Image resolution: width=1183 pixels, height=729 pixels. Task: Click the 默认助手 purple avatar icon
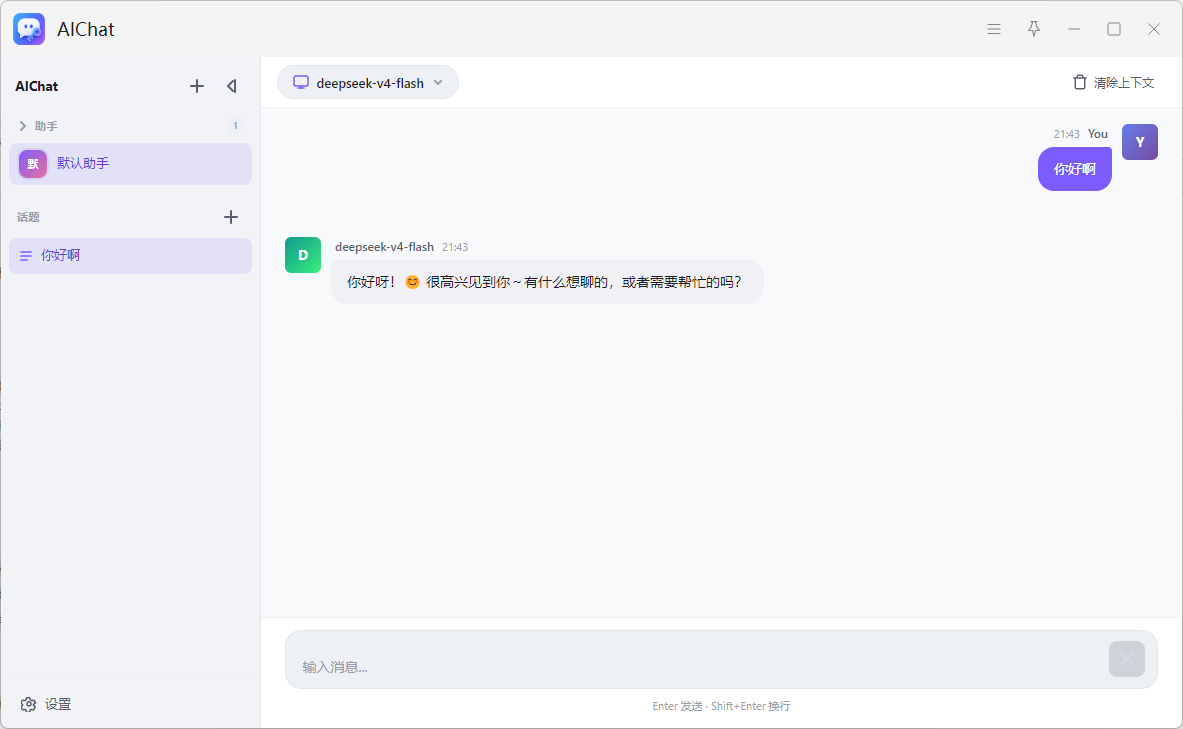[x=33, y=164]
